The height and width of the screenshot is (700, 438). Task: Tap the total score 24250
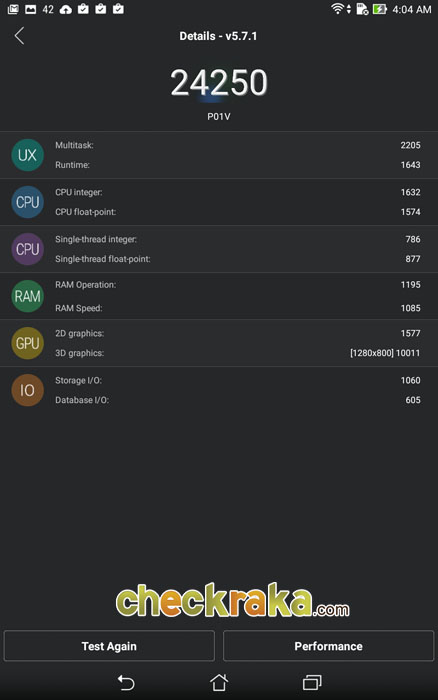[x=219, y=83]
